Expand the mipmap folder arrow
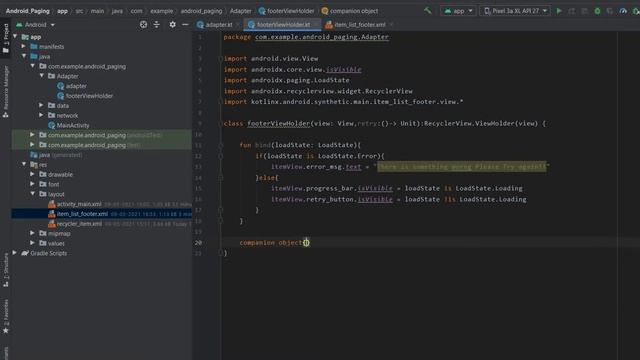This screenshot has width=640, height=360. 32,233
